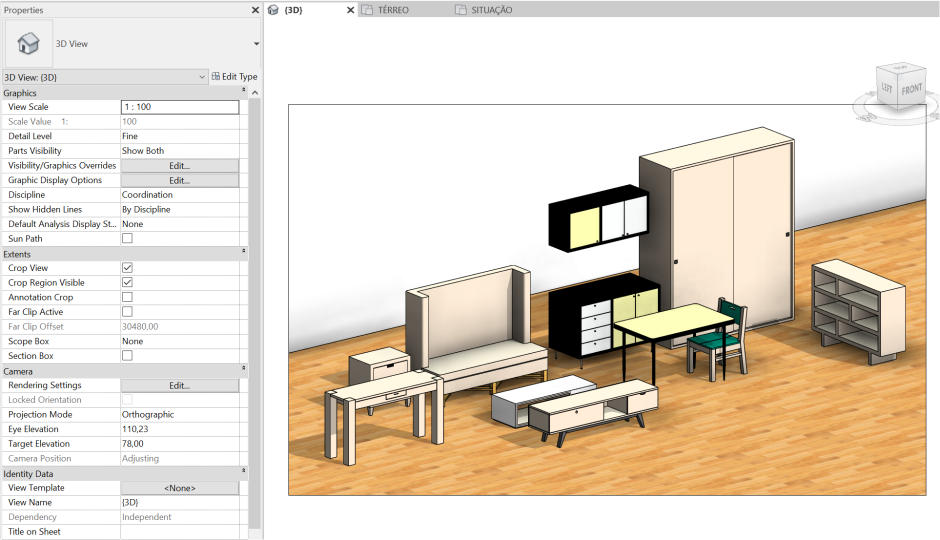Click the FRONT face of the ViewCube
The image size is (940, 540).
point(911,89)
